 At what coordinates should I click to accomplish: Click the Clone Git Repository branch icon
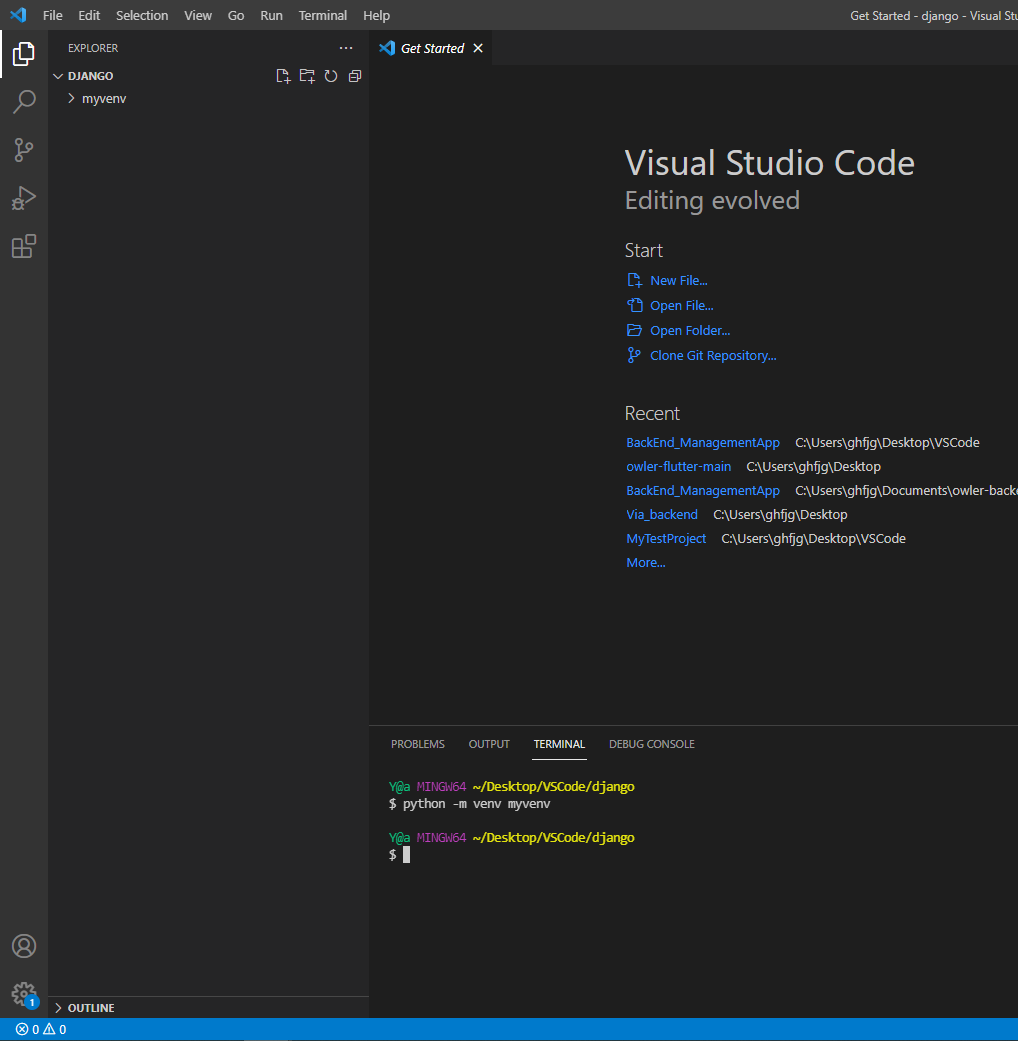tap(634, 355)
